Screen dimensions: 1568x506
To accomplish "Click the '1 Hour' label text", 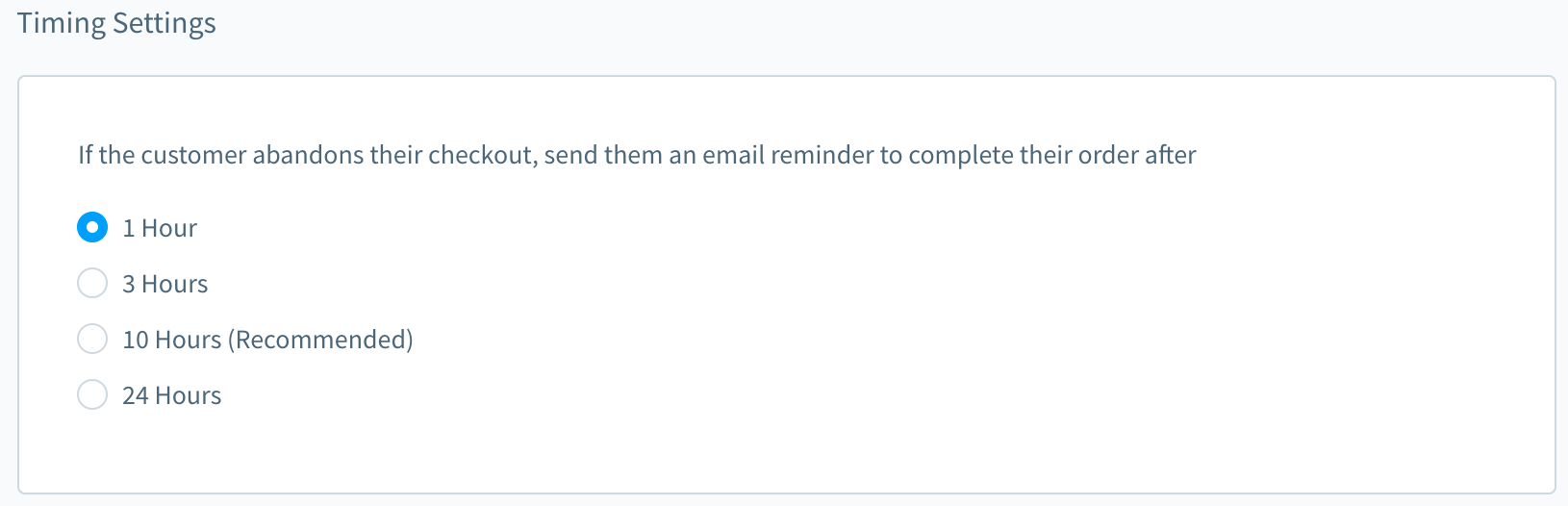I will [x=160, y=228].
